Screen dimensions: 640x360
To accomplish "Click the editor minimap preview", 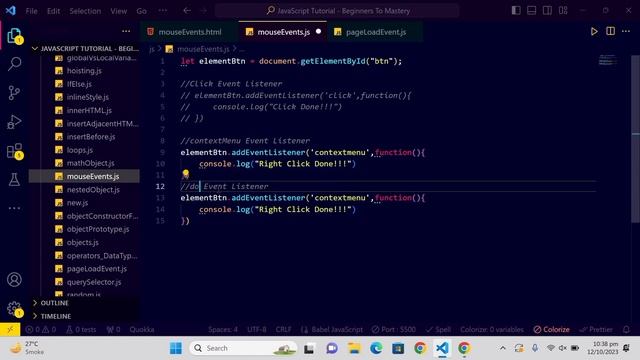I will click(x=608, y=60).
